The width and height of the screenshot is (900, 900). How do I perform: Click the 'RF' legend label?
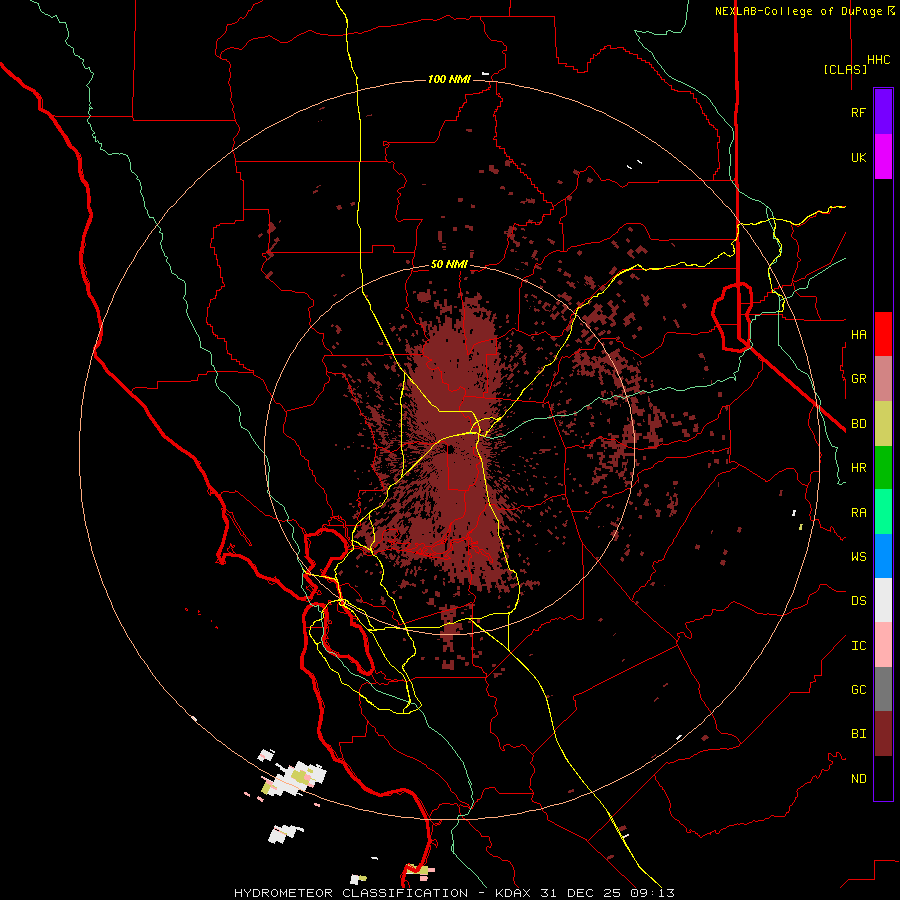(x=858, y=112)
